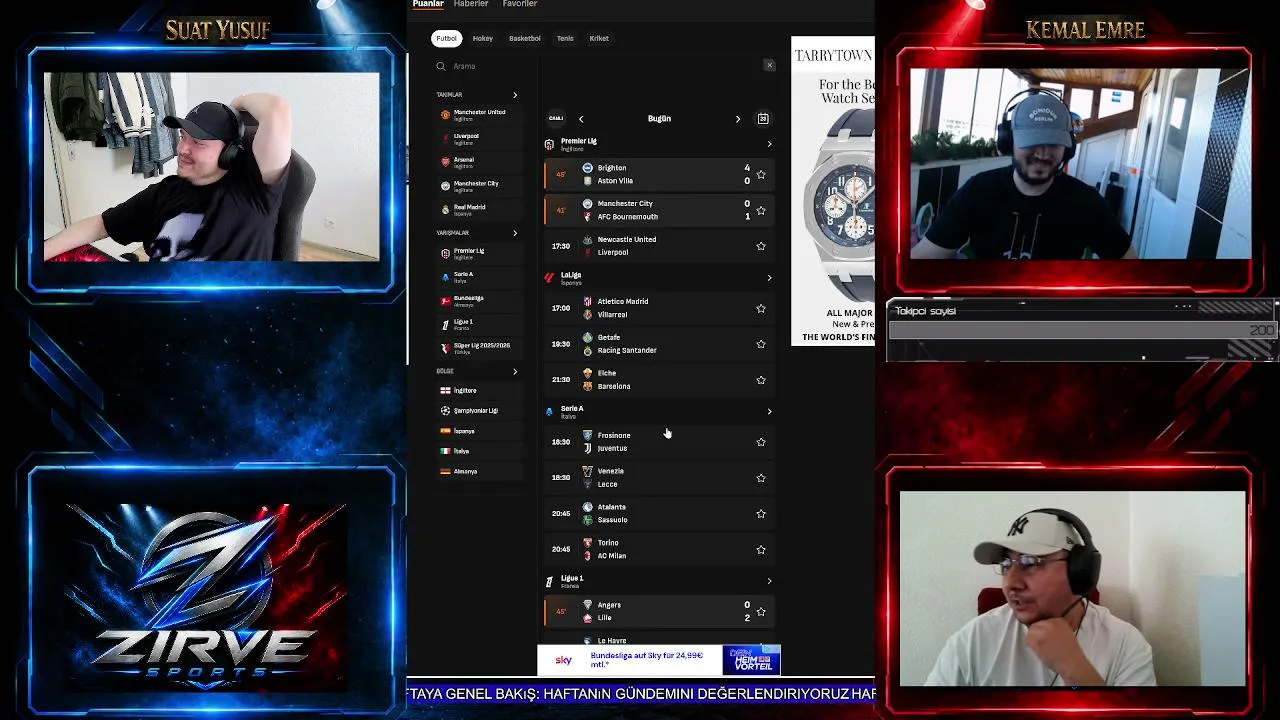Open the Favoriler tab

520,4
